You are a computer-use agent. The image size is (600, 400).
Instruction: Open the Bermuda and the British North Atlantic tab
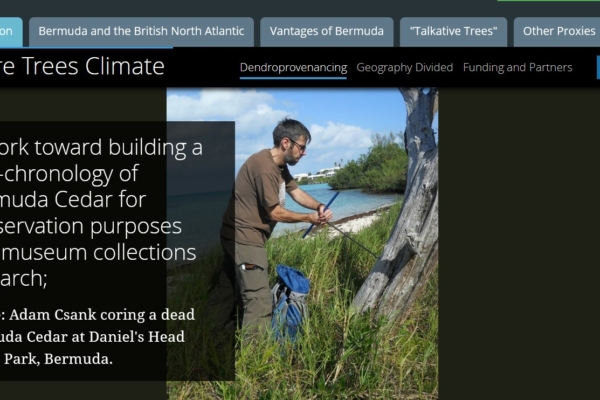pyautogui.click(x=141, y=32)
